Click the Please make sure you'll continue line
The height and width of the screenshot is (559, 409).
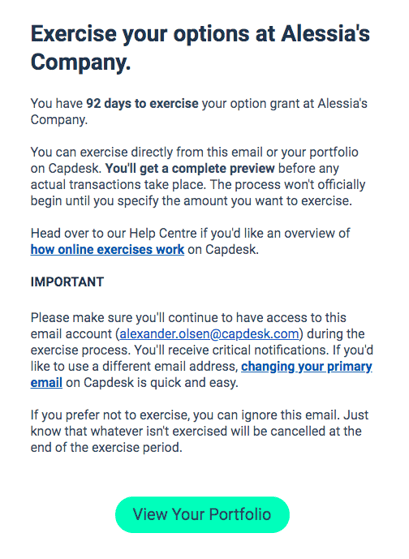pyautogui.click(x=188, y=317)
